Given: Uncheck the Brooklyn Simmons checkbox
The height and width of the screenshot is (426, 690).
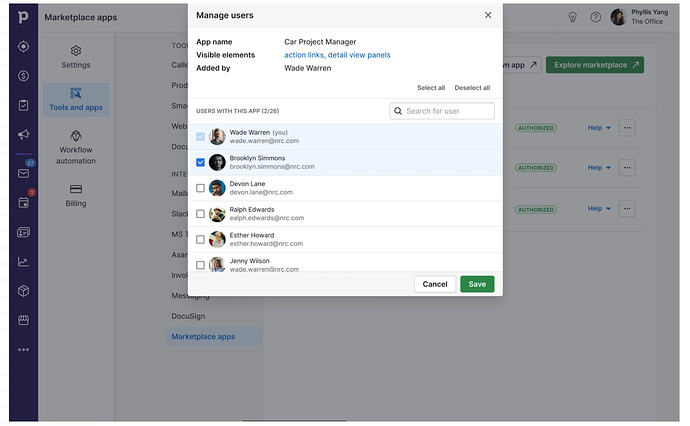Looking at the screenshot, I should (x=201, y=162).
